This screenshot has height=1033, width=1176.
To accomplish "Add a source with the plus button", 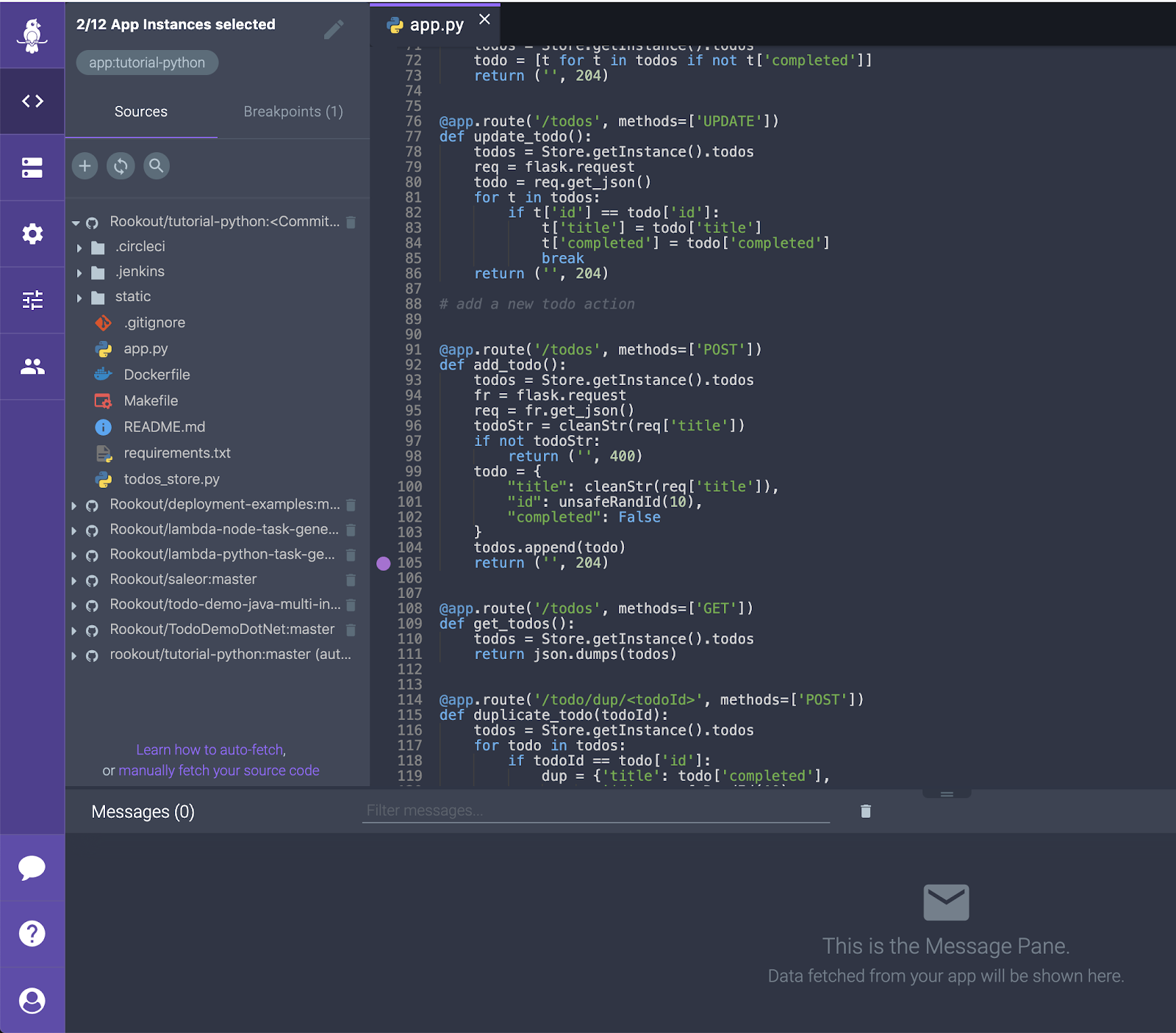I will (85, 166).
